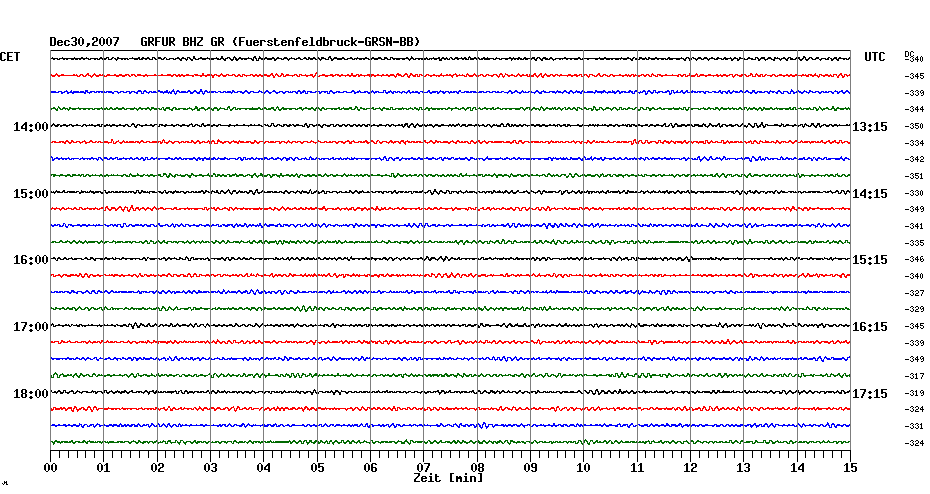Select the "15:00" CET time label
The width and height of the screenshot is (930, 494).
[x=31, y=194]
